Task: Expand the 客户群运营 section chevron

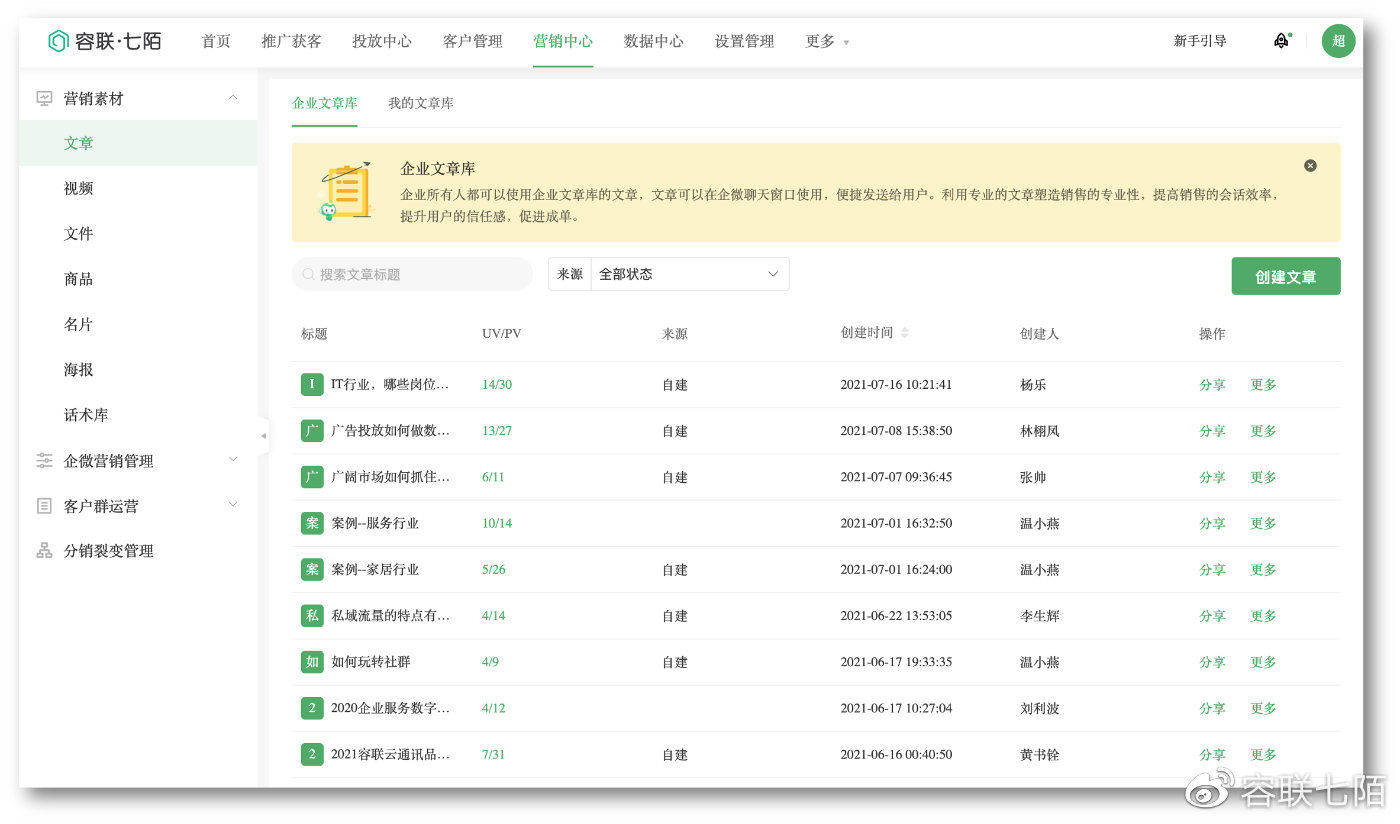Action: (233, 505)
